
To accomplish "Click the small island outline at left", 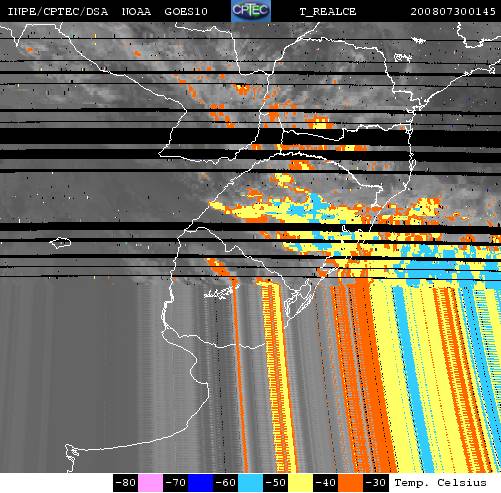I will [x=61, y=243].
